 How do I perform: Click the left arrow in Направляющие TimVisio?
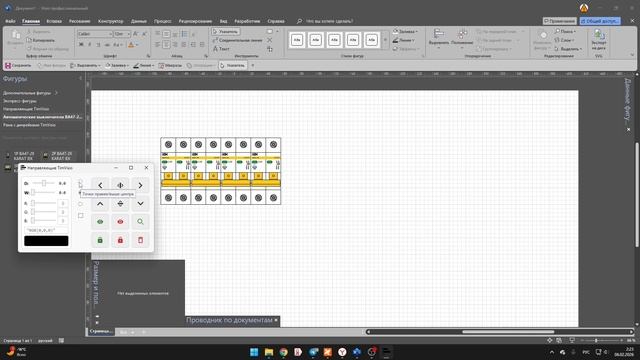pos(100,185)
